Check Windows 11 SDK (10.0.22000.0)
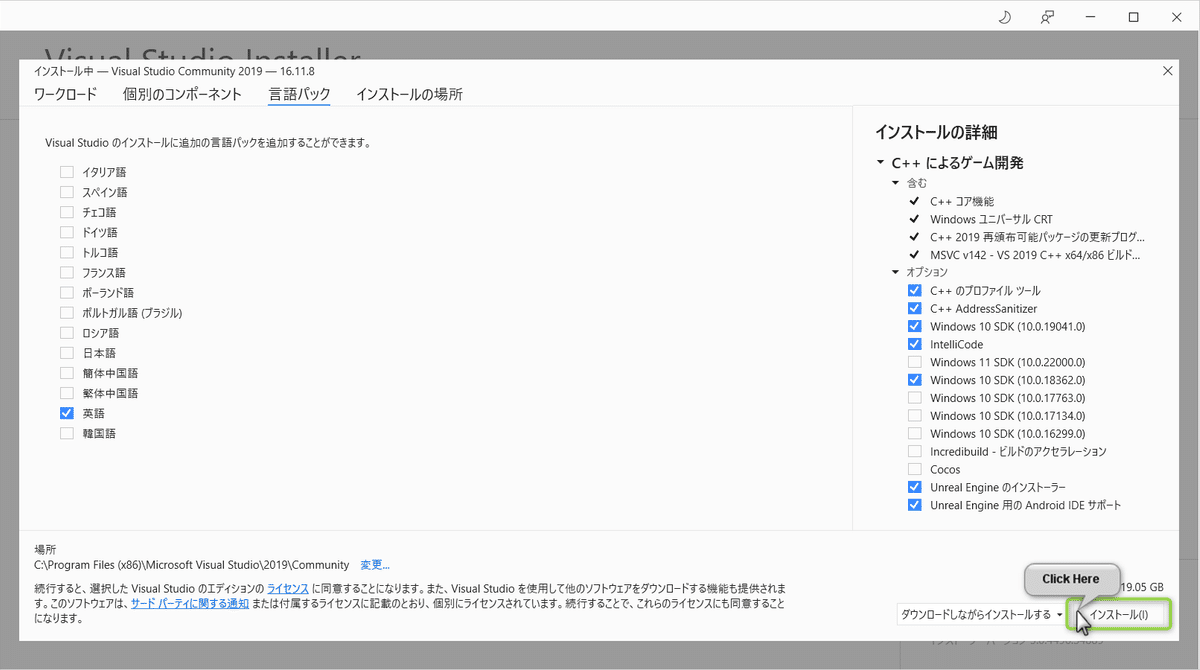 click(914, 362)
